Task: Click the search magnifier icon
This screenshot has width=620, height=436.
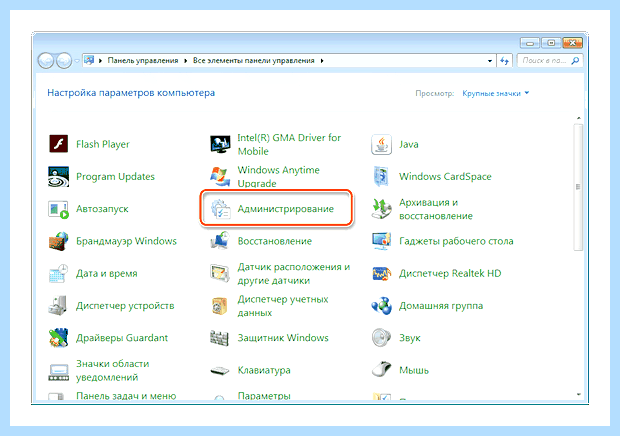Action: (575, 61)
